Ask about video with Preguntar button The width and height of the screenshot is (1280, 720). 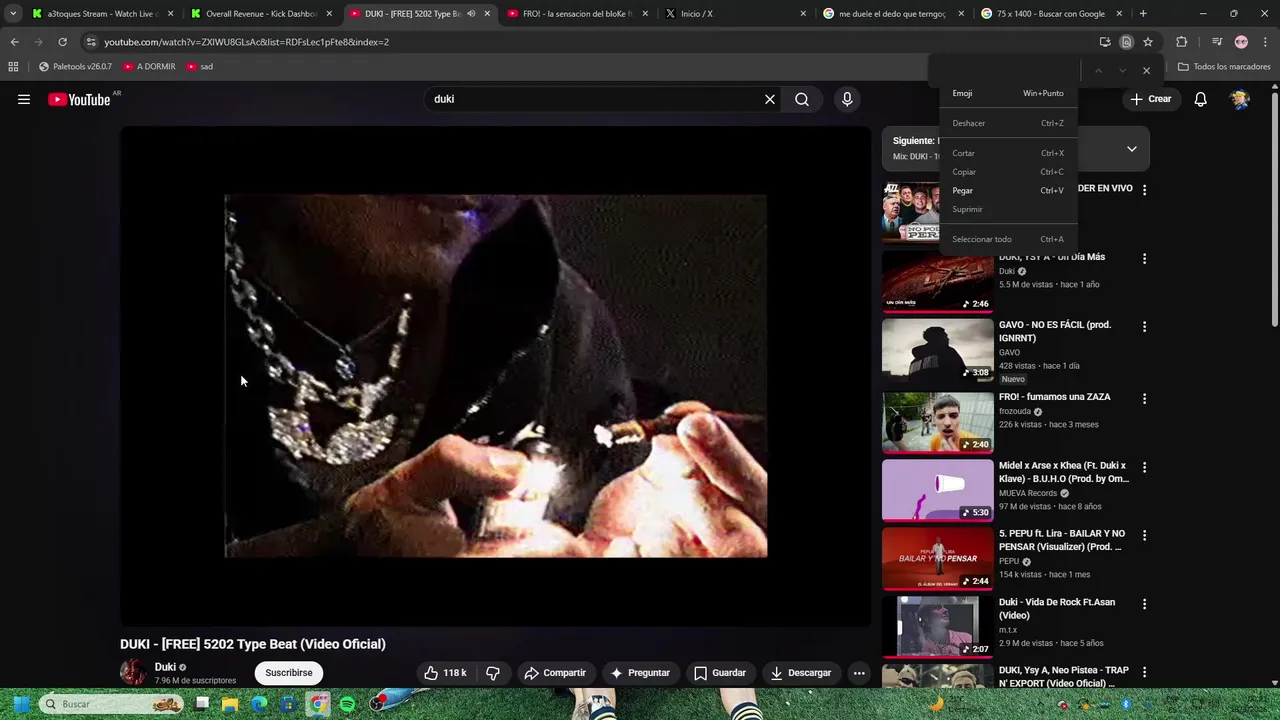tap(639, 673)
